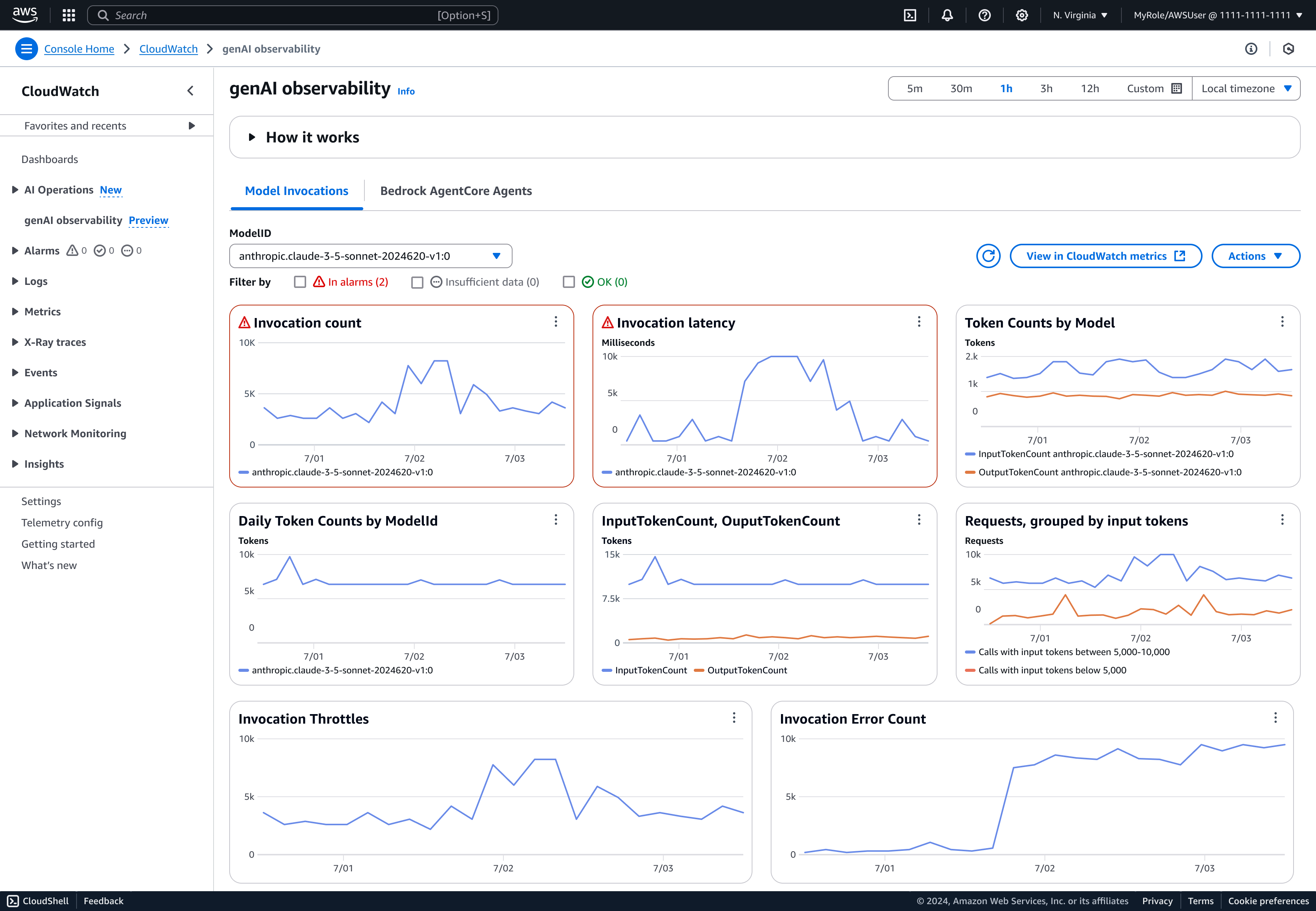Switch to the Bedrock AgentCore Agents tab
The width and height of the screenshot is (1316, 911).
456,191
